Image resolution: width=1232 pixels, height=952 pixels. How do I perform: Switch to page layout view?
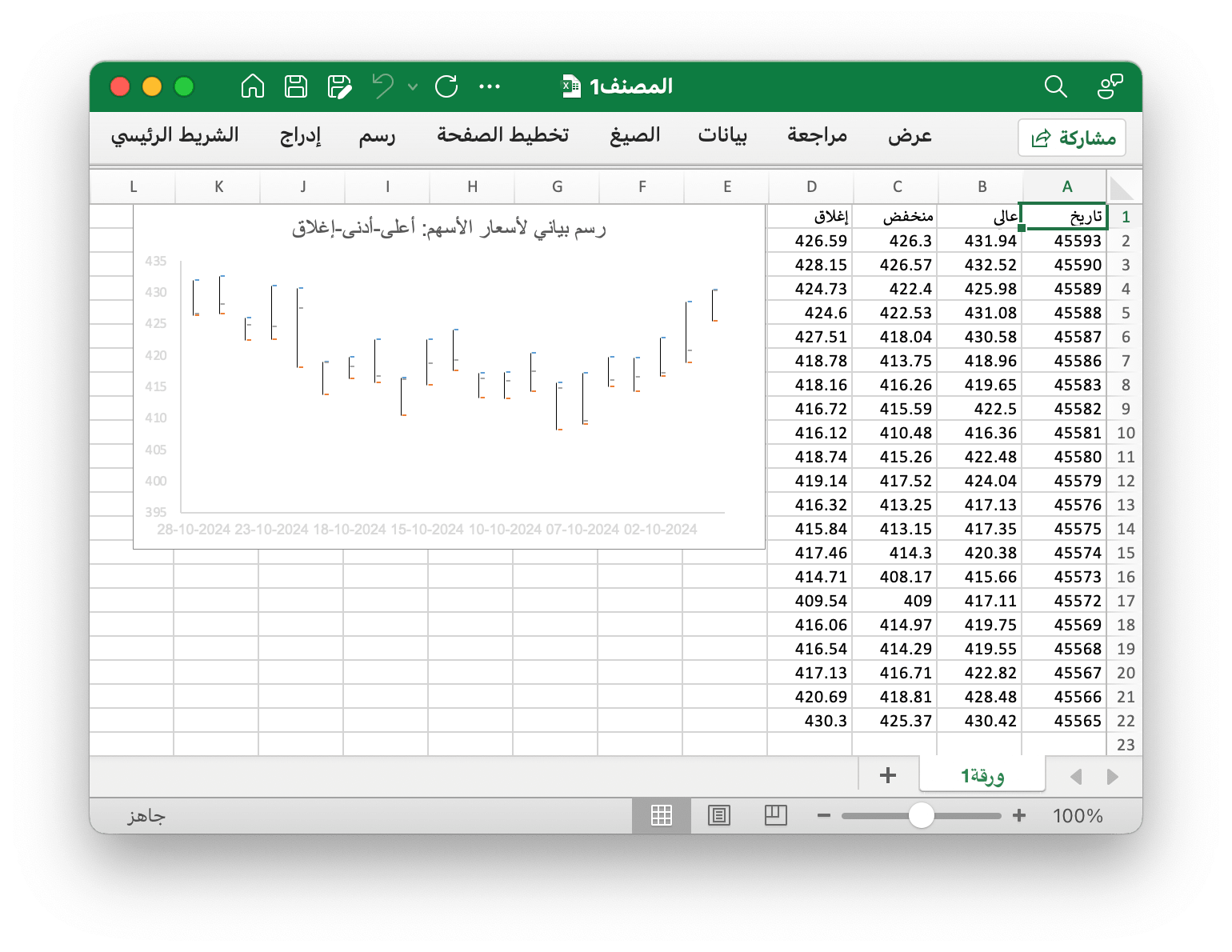719,815
